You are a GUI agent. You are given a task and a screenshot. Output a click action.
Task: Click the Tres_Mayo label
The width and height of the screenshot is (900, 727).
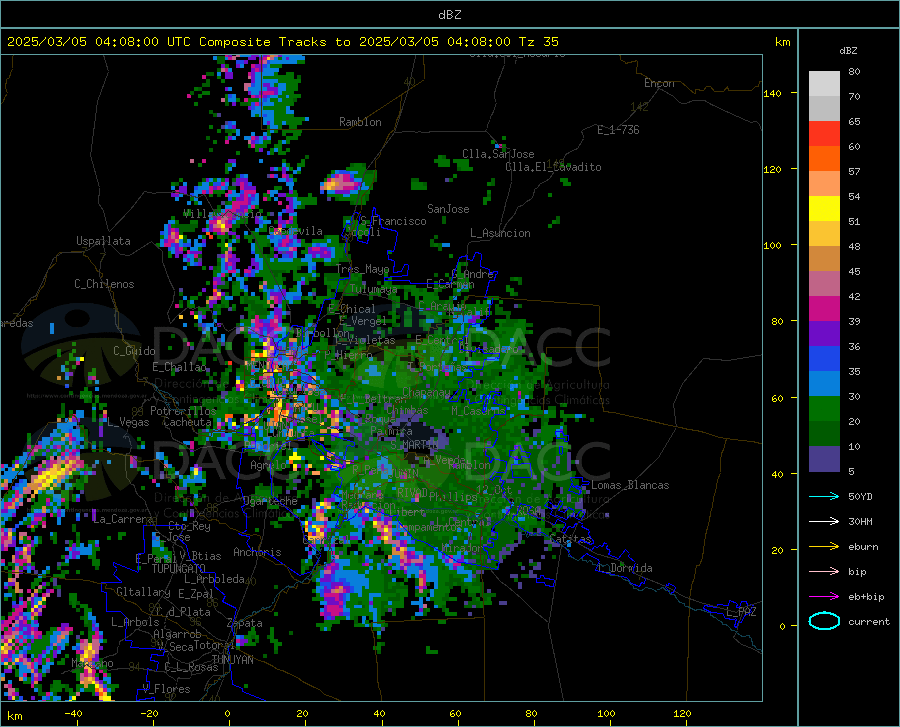[x=363, y=269]
